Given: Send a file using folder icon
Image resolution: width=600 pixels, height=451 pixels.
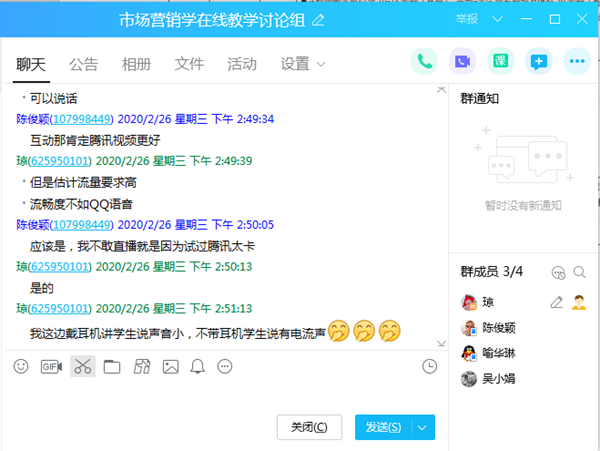Looking at the screenshot, I should [112, 367].
